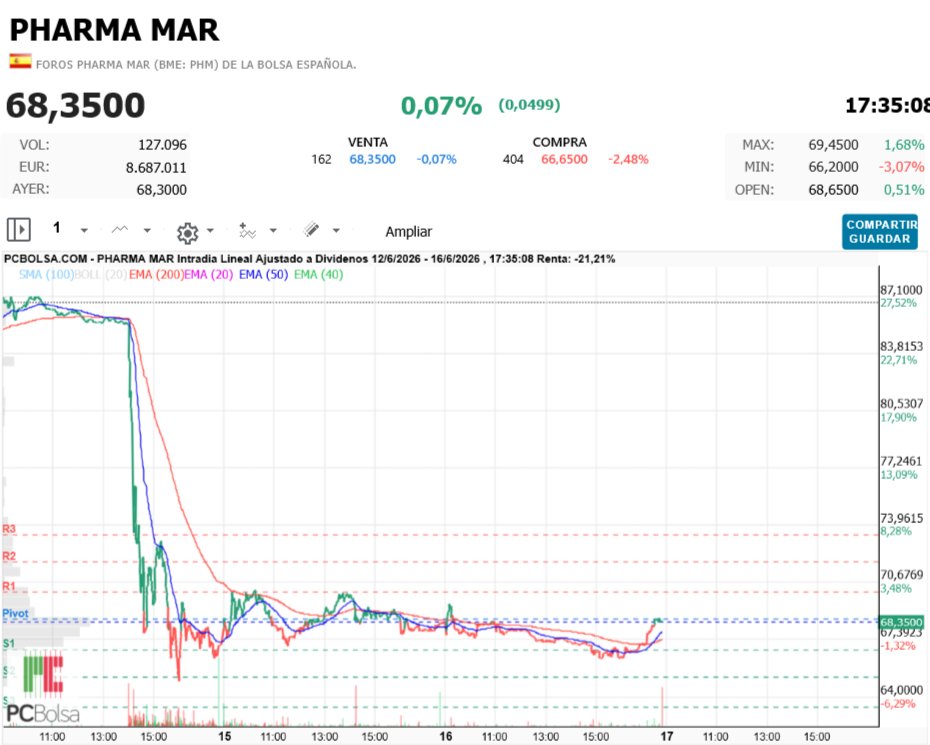Click the MIN value 66,2000
The image size is (930, 745).
pos(833,167)
